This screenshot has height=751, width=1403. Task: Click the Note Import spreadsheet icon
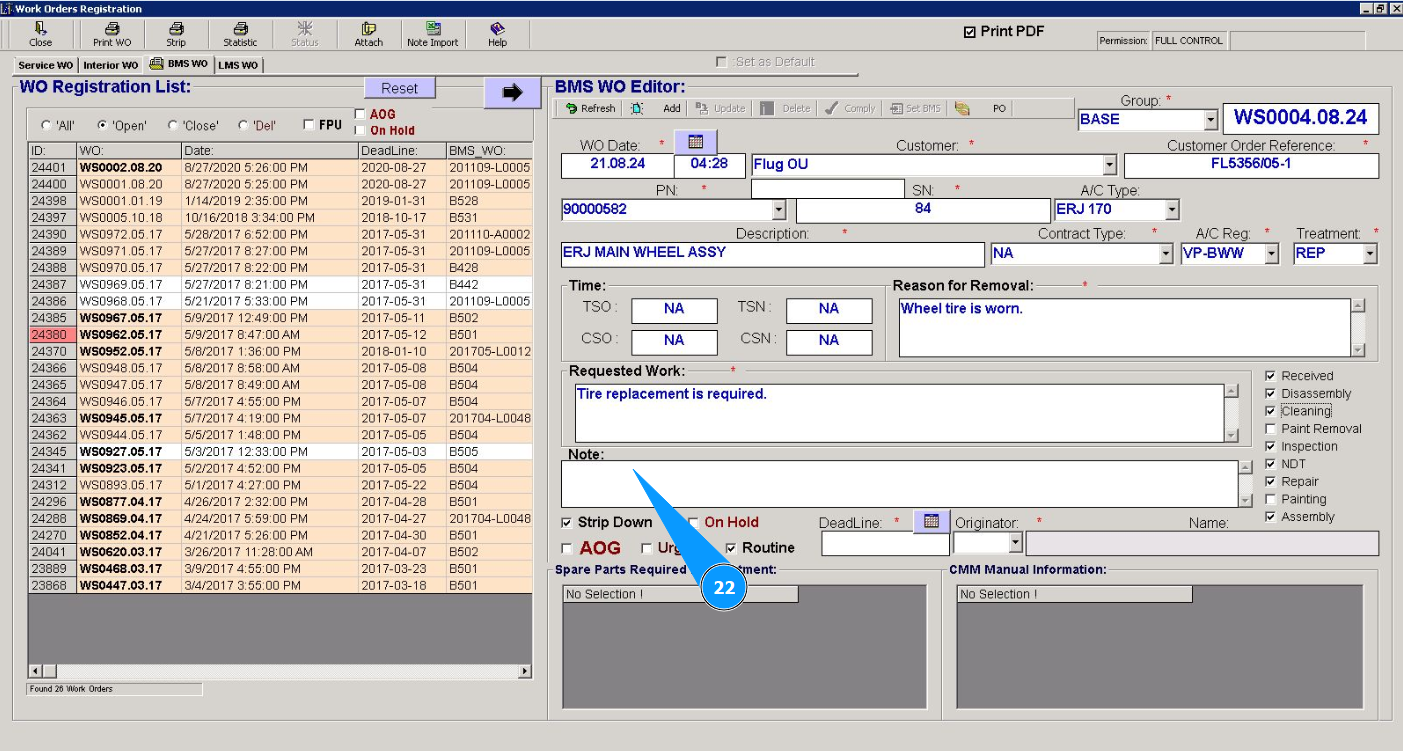[432, 29]
